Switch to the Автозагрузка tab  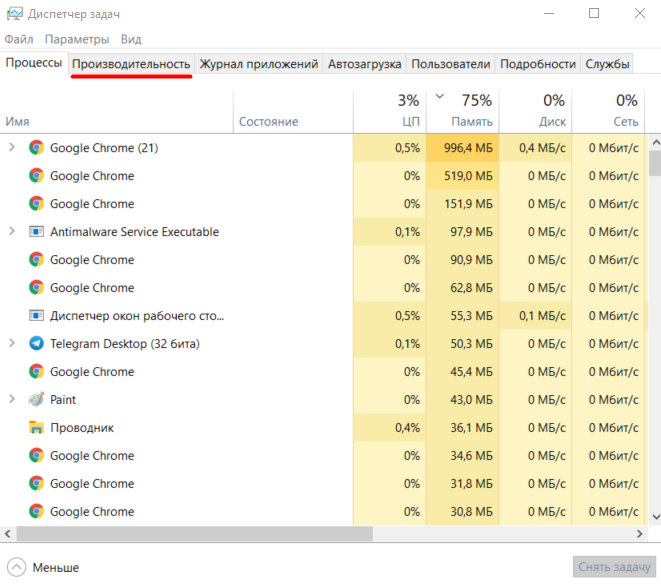[364, 64]
